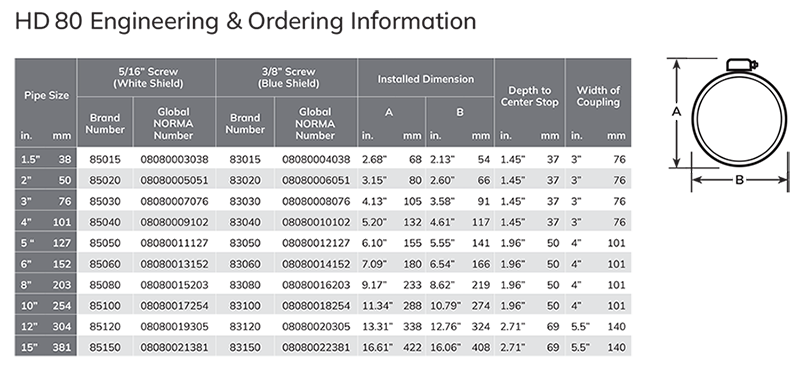
Task: Select NORMA number 08080004038
Action: coord(316,159)
